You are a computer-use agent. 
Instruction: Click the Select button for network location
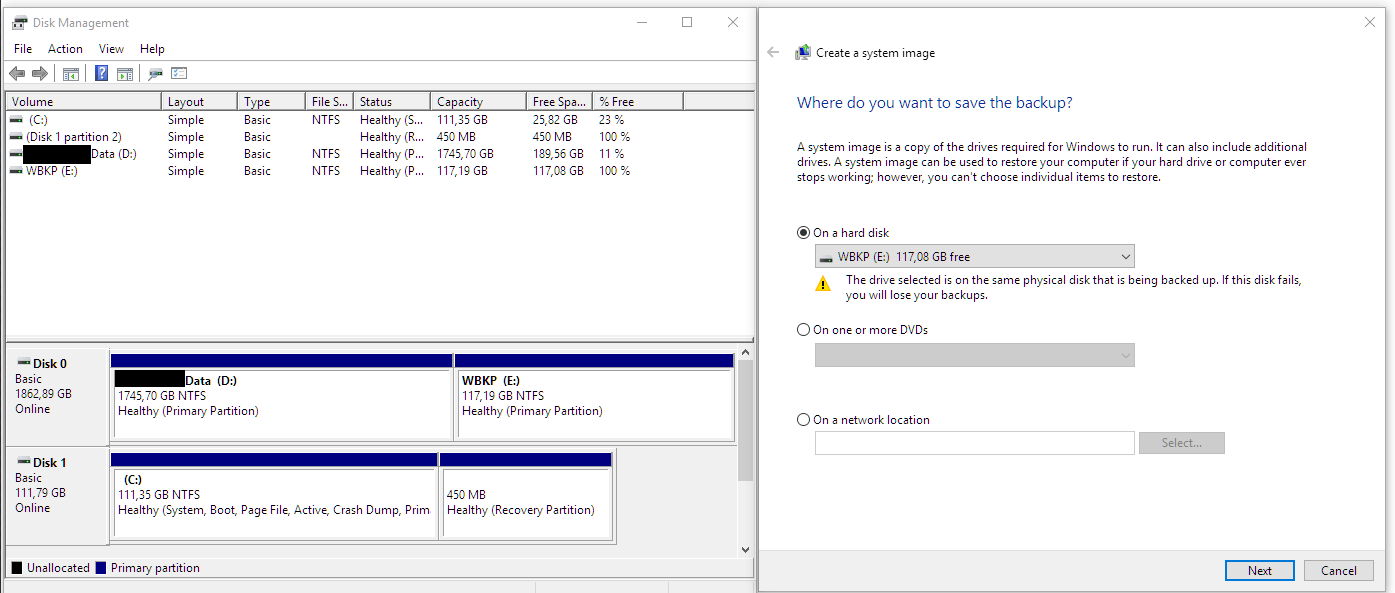[x=1182, y=442]
